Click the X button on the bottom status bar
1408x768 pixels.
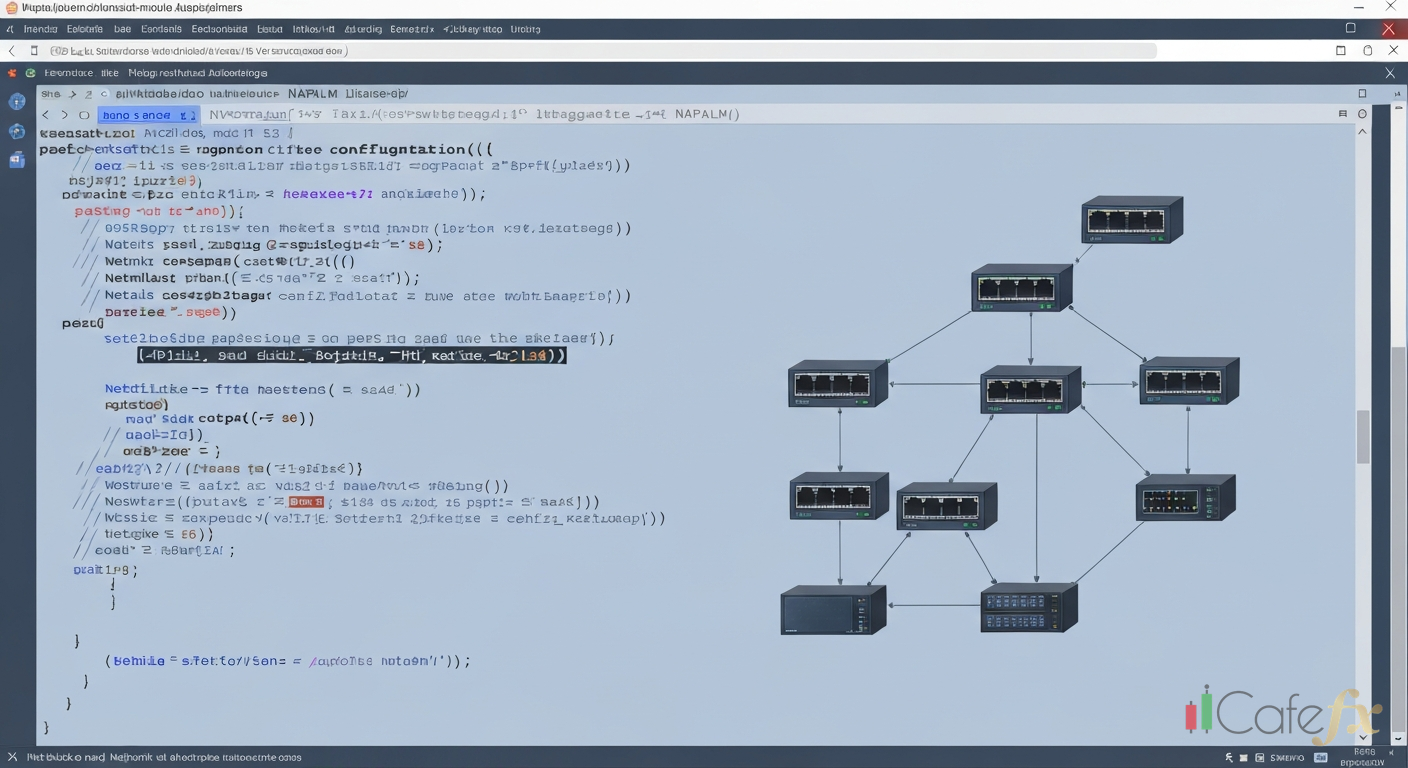click(11, 757)
